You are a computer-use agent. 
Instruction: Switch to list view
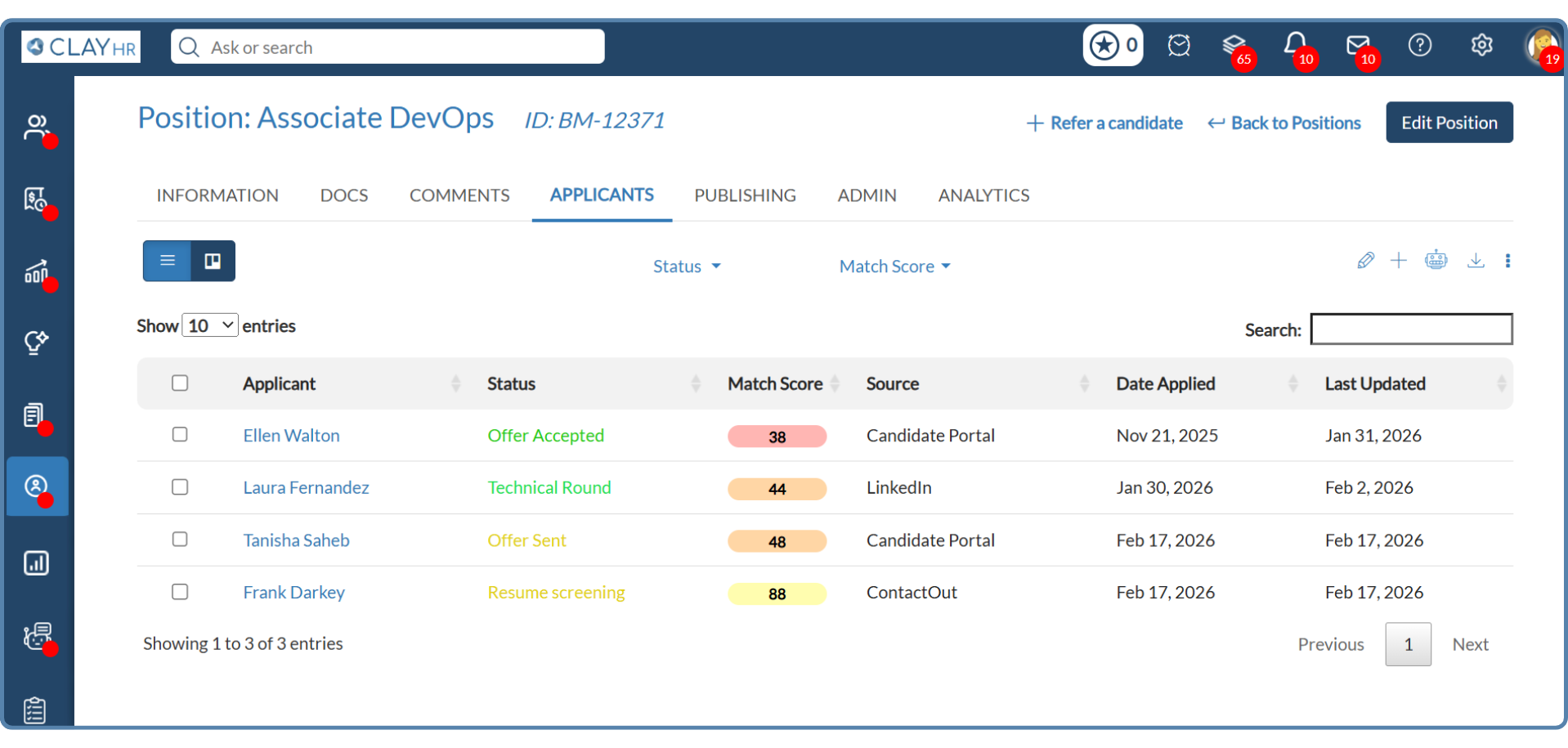[x=168, y=261]
